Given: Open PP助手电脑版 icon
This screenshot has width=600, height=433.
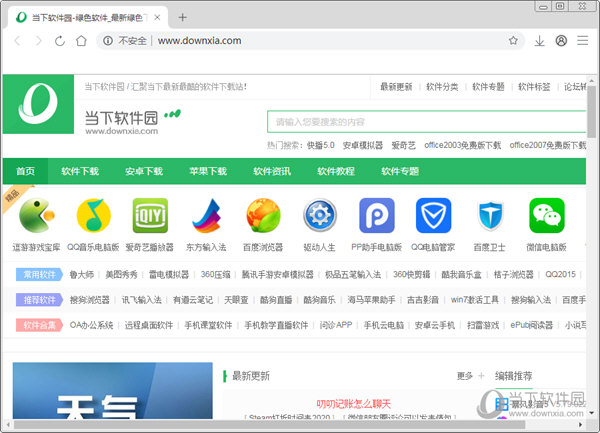Looking at the screenshot, I should tap(377, 215).
